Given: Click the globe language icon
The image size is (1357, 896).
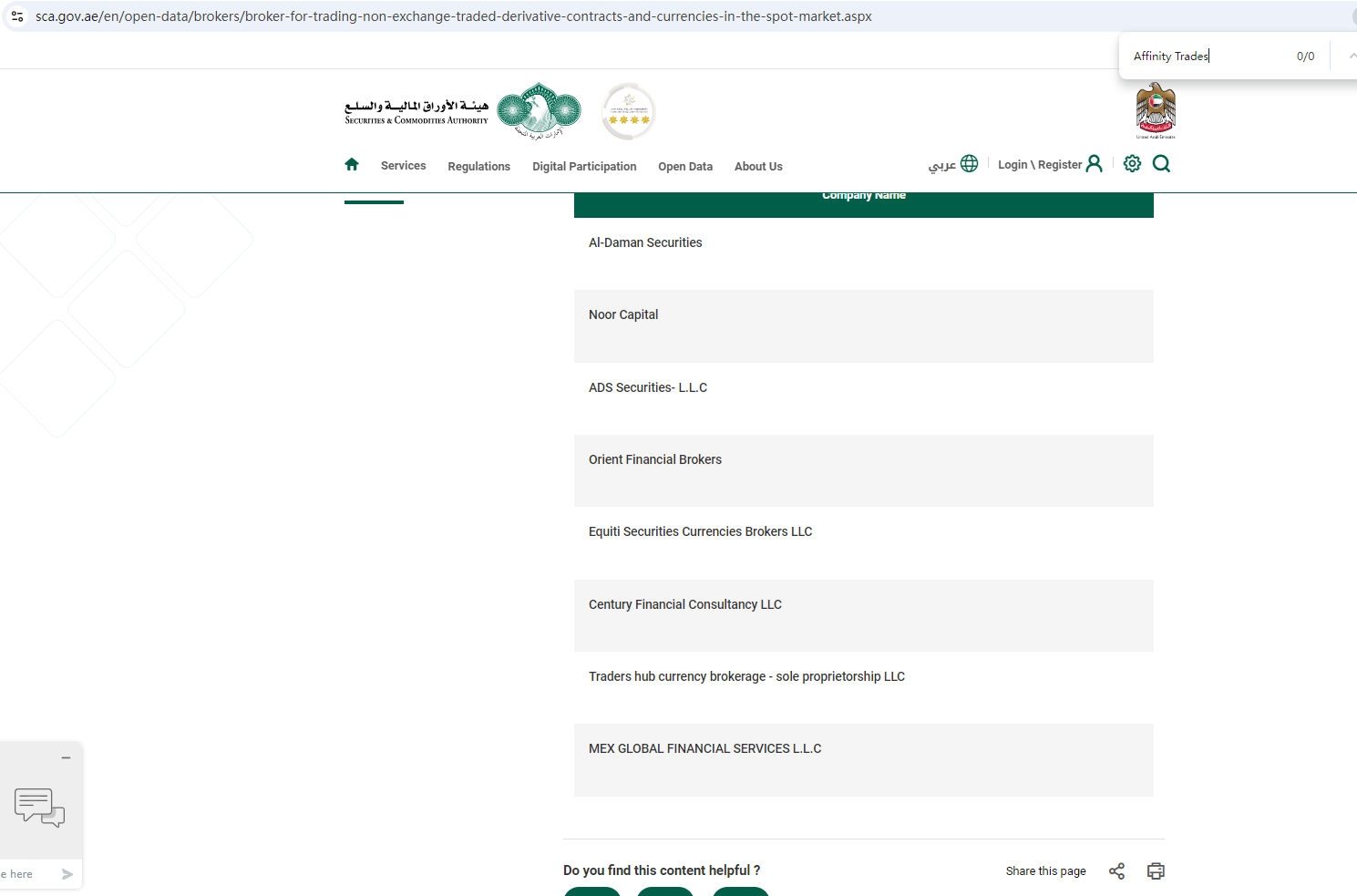Looking at the screenshot, I should point(970,163).
